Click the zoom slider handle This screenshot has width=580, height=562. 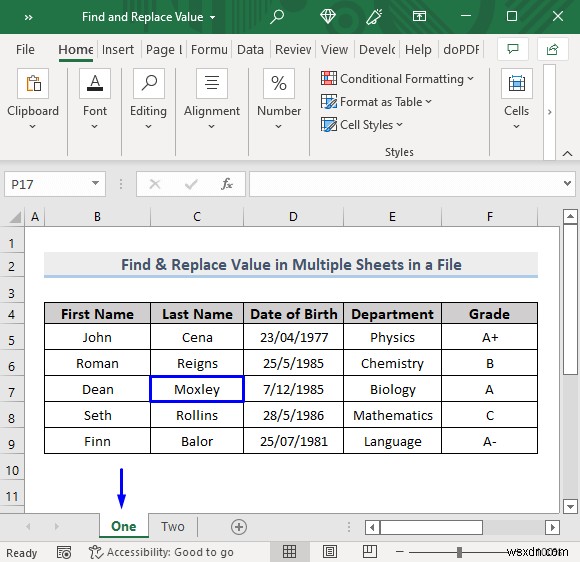pos(459,552)
